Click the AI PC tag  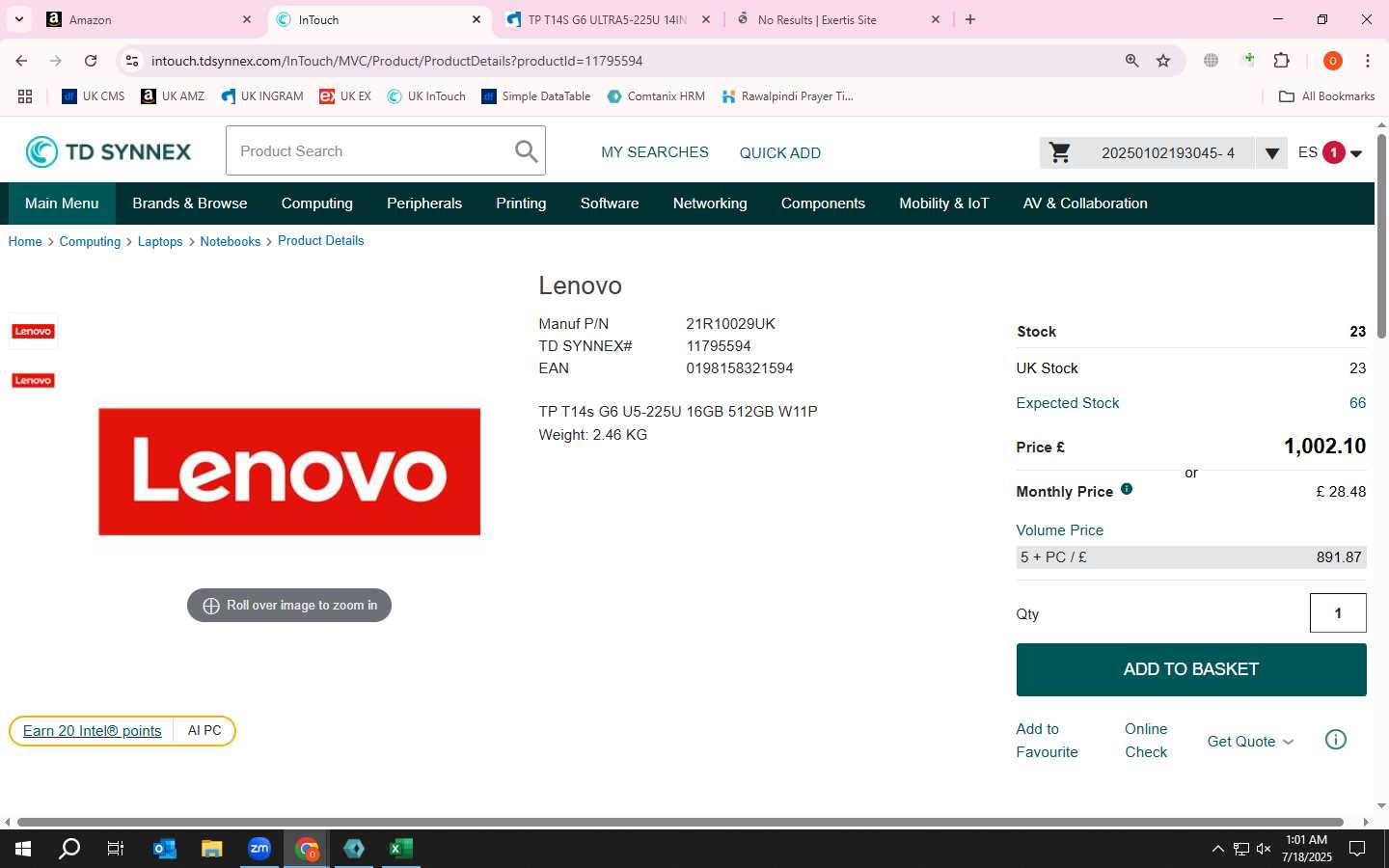pos(204,731)
